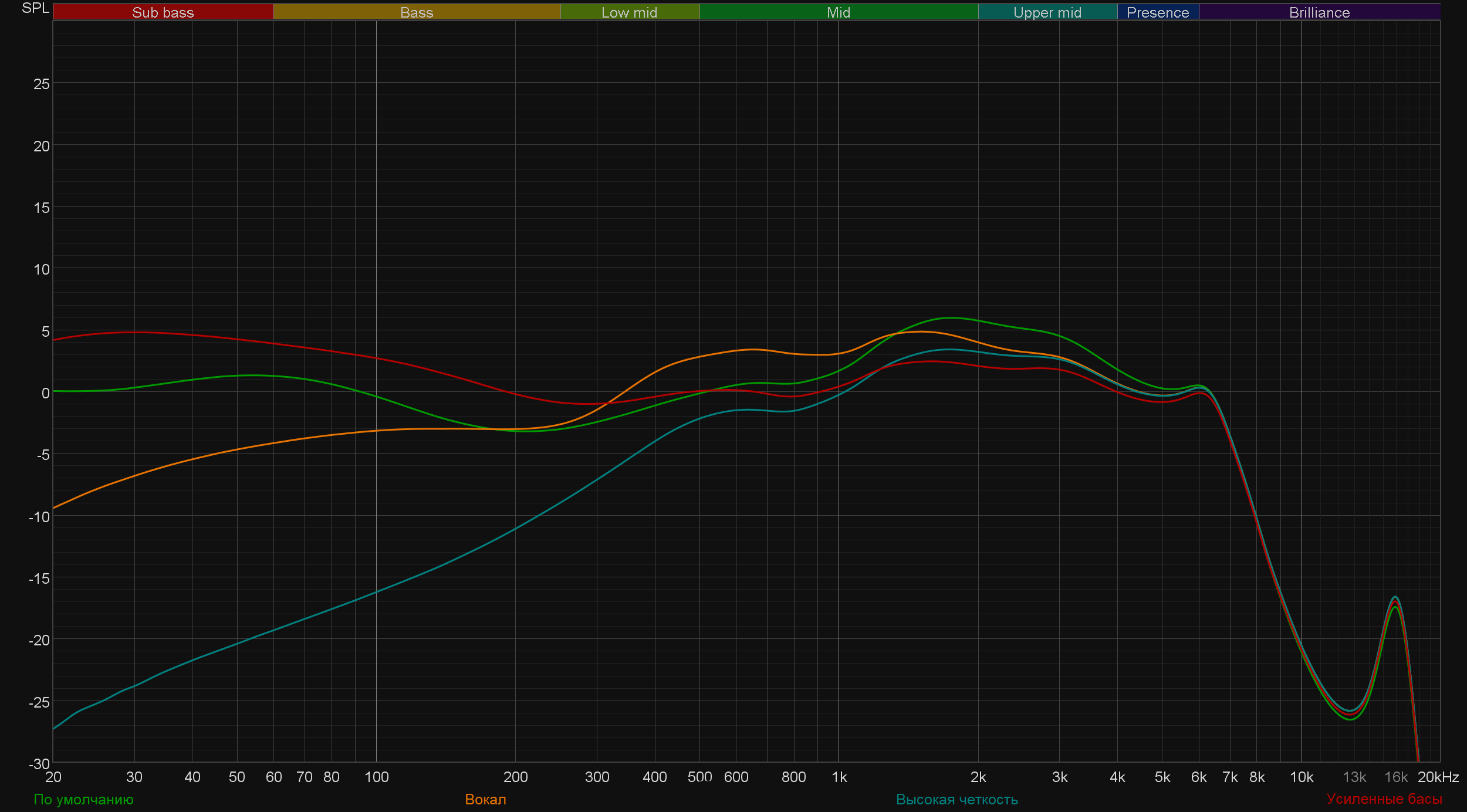Select the Presence band header
This screenshot has height=812, width=1467.
(1158, 12)
